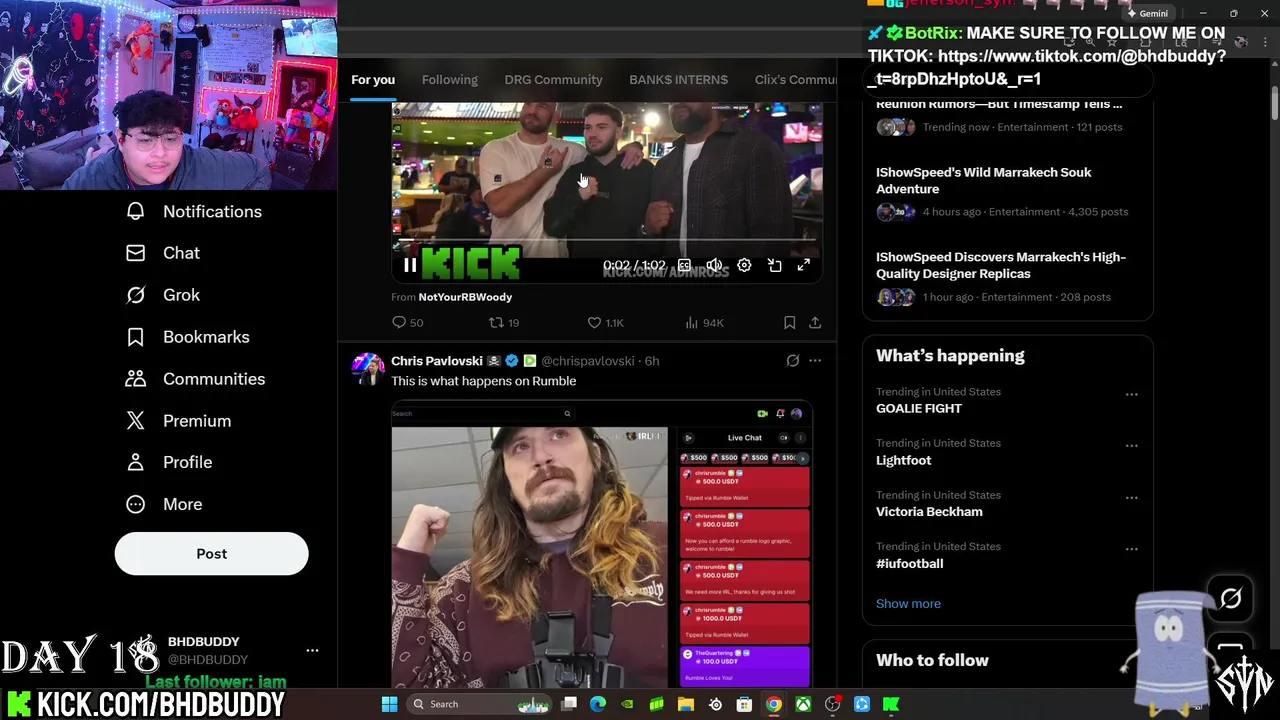Open the Gemini button in Chrome's title bar
This screenshot has width=1280, height=720.
point(1147,13)
